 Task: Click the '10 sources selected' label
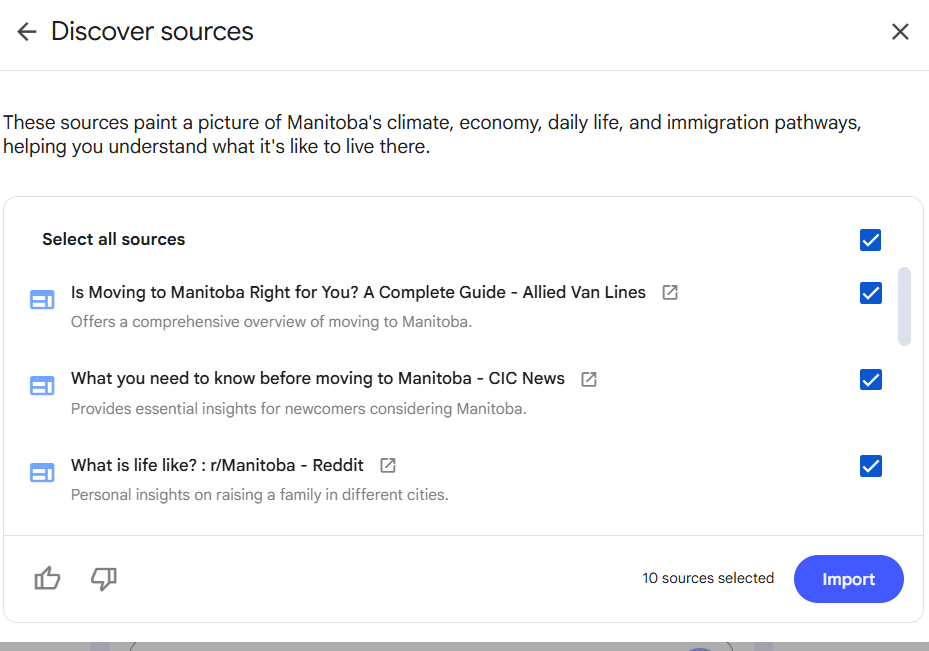(708, 578)
